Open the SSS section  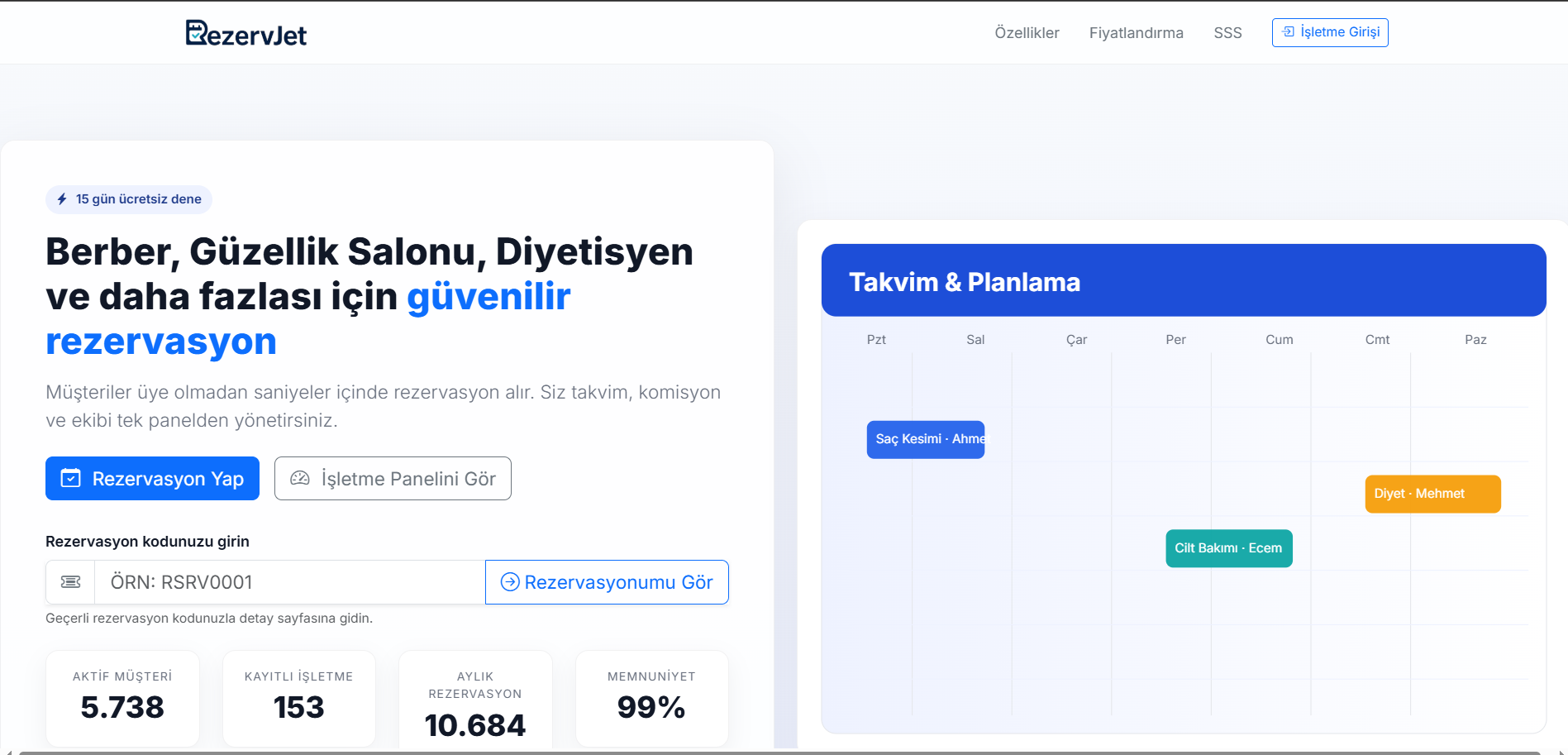[1228, 33]
